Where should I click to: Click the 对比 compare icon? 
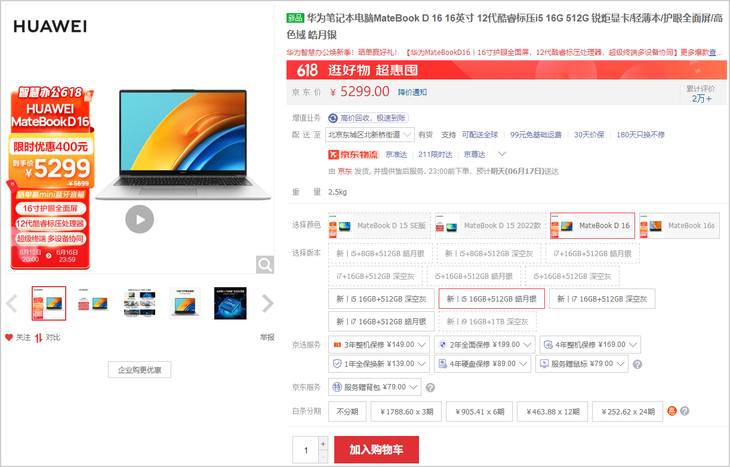coord(39,338)
